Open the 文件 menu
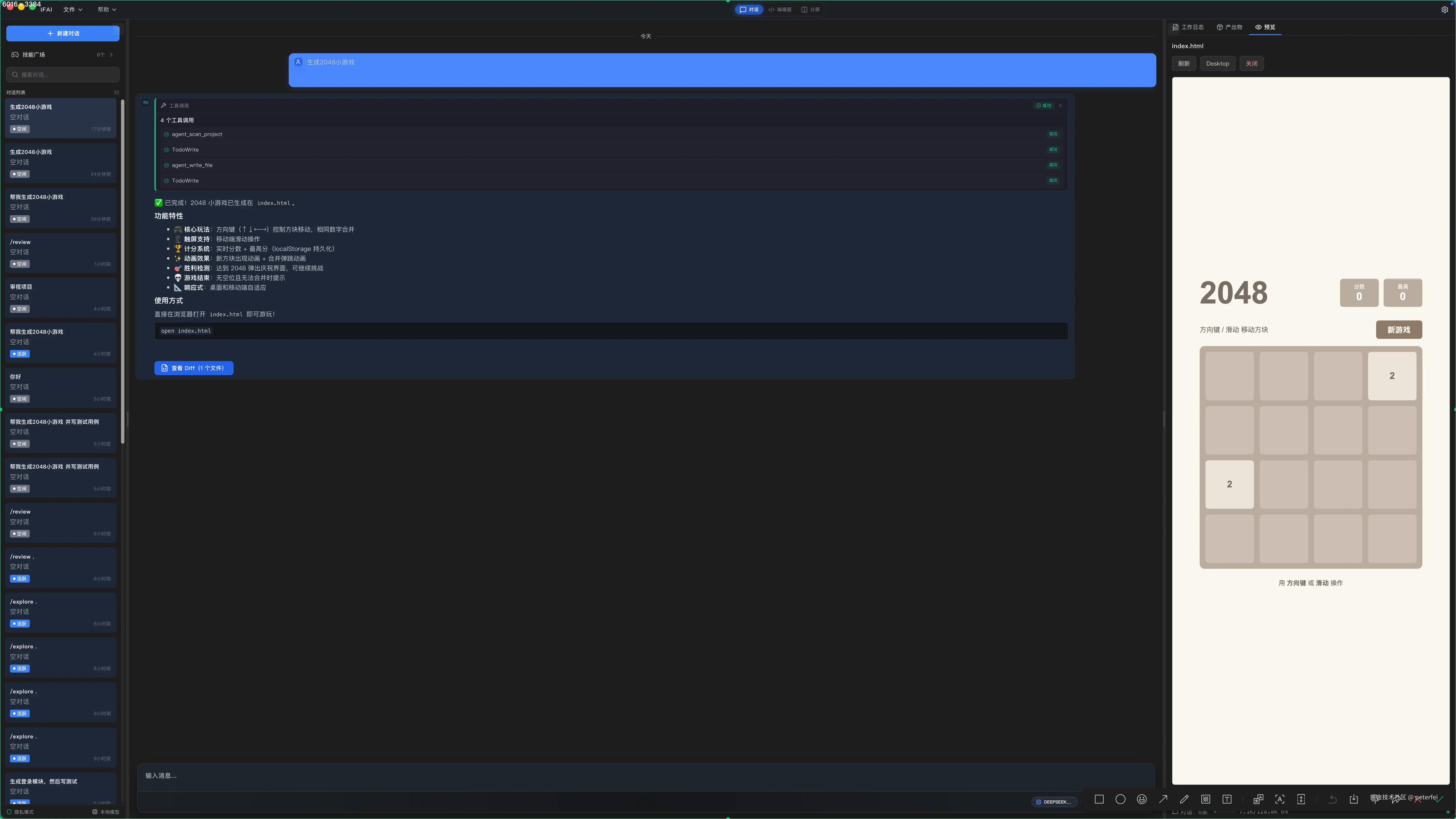 click(x=72, y=10)
